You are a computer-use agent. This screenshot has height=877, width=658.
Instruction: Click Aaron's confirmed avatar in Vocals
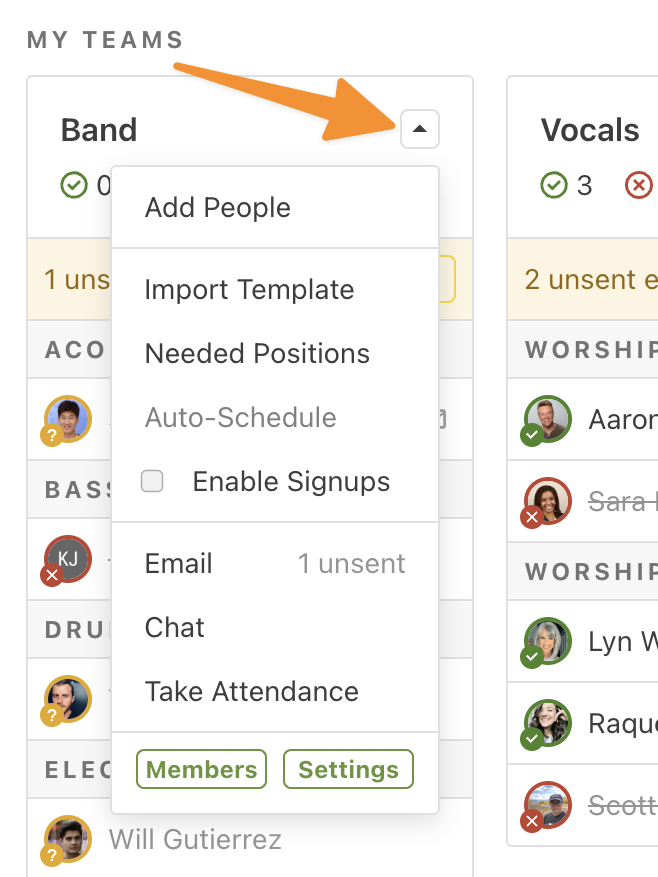click(x=547, y=420)
